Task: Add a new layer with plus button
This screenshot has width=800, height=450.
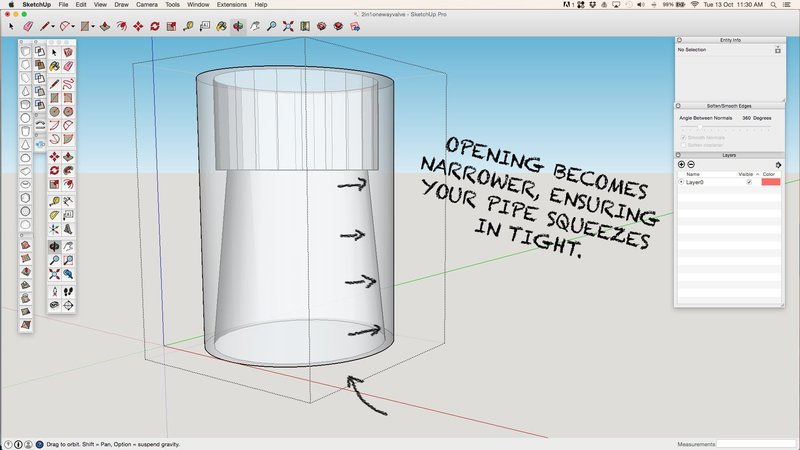Action: (681, 164)
